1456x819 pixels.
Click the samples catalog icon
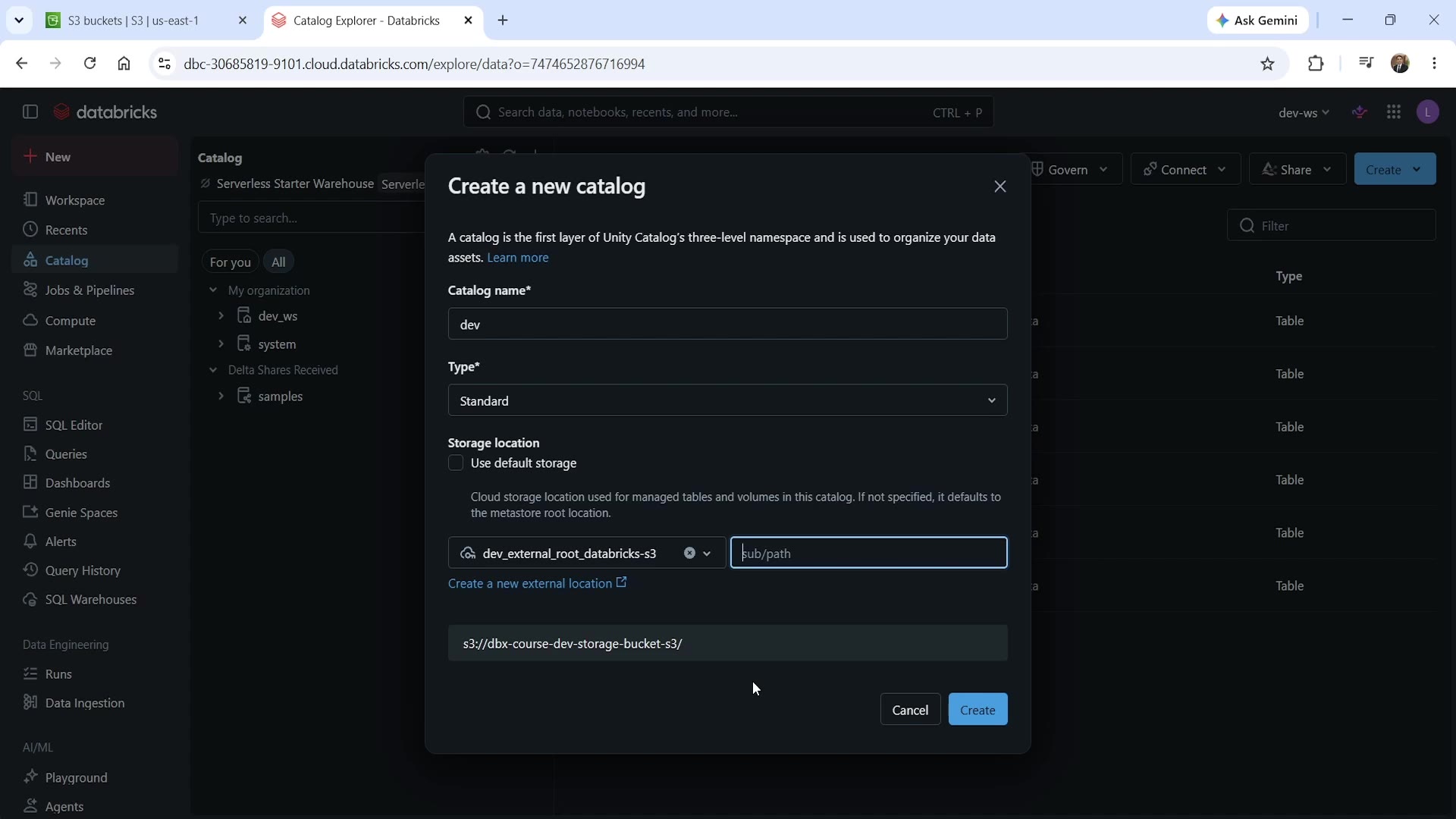tap(244, 396)
